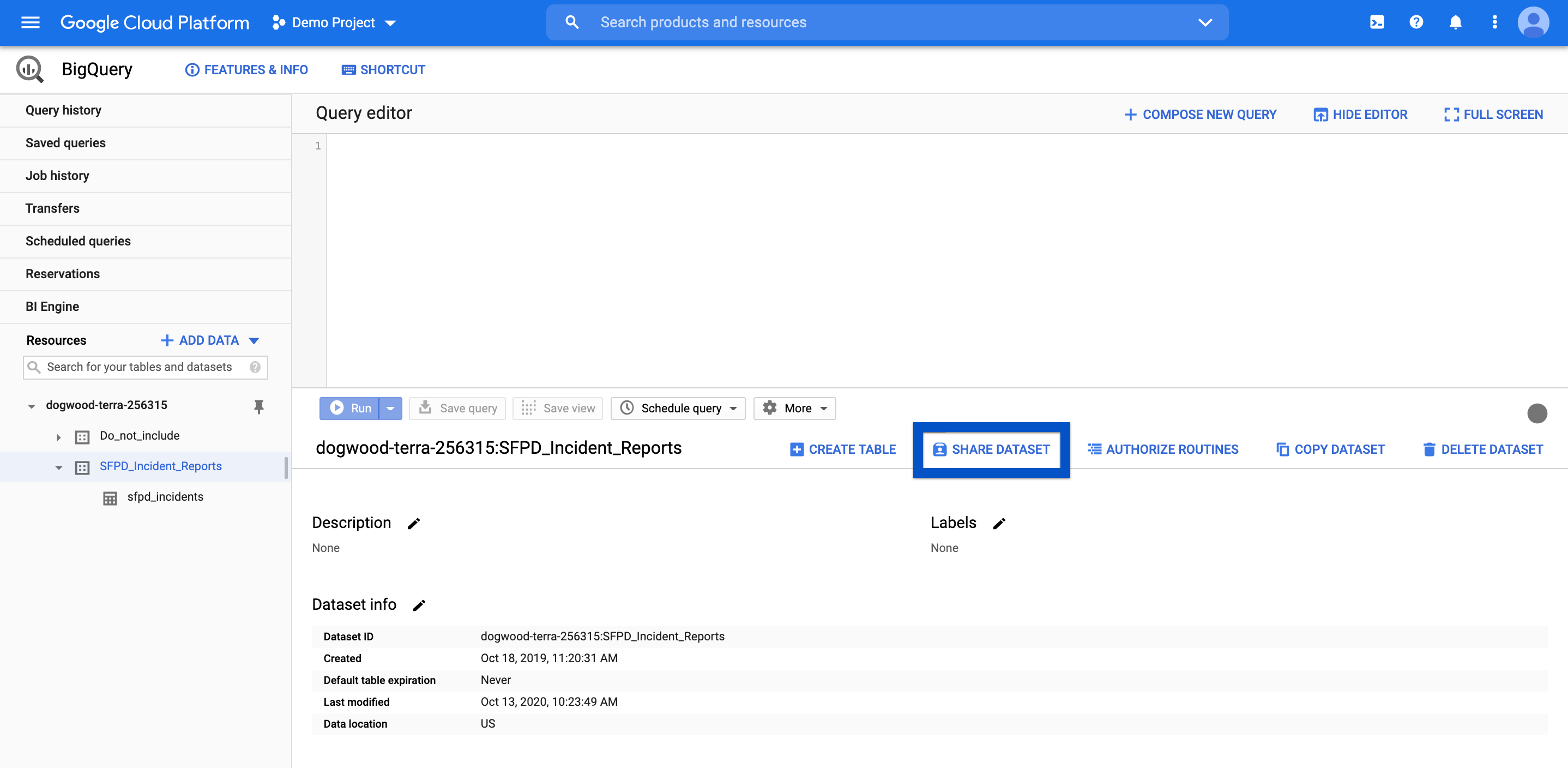This screenshot has width=1568, height=768.
Task: Open ADD DATA dropdown
Action: click(210, 340)
